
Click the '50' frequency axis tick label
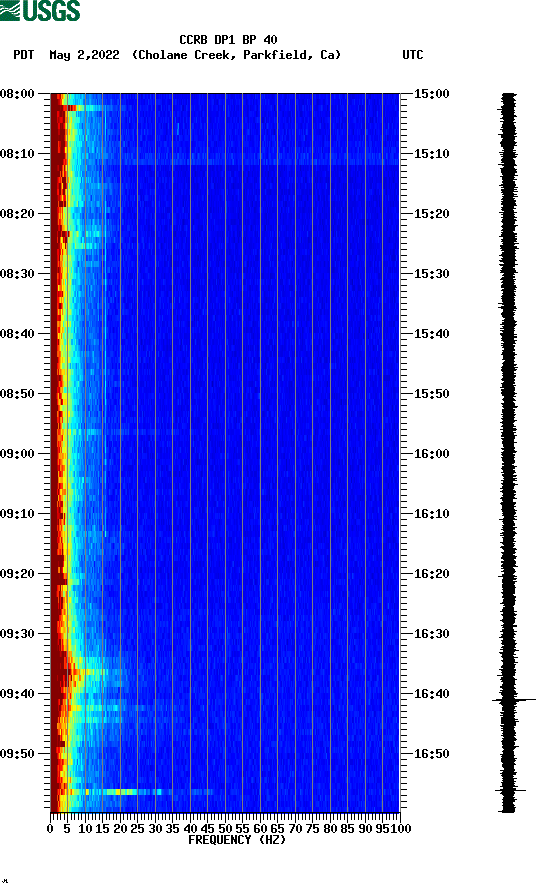(x=225, y=829)
